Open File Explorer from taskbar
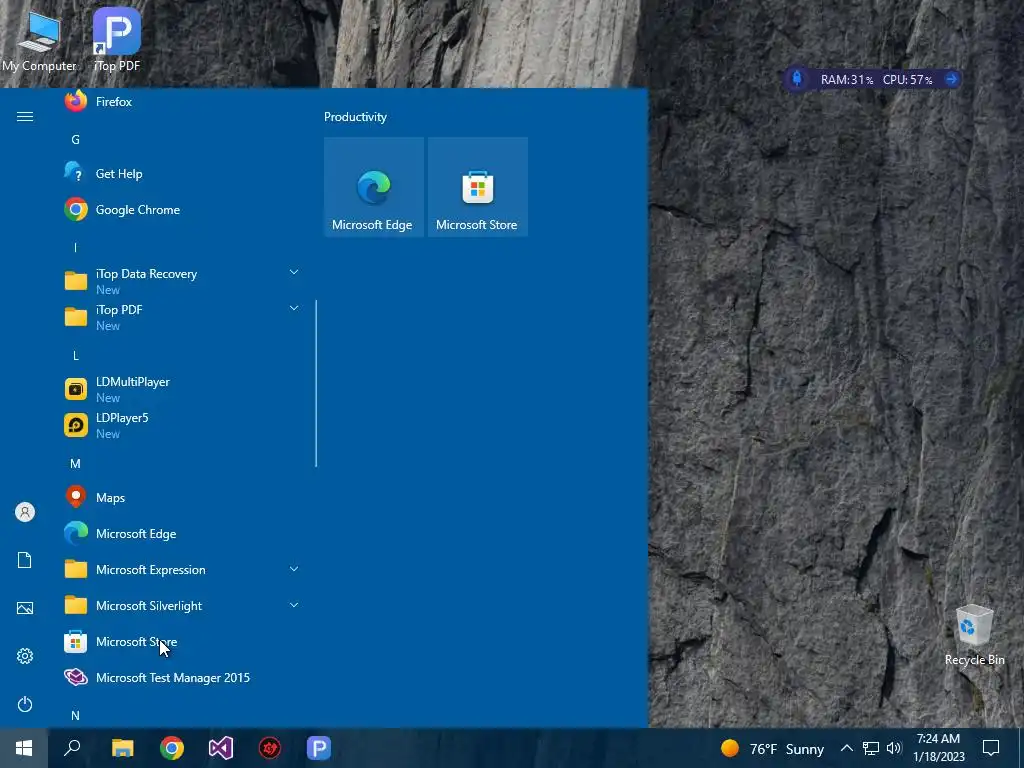 click(x=122, y=748)
